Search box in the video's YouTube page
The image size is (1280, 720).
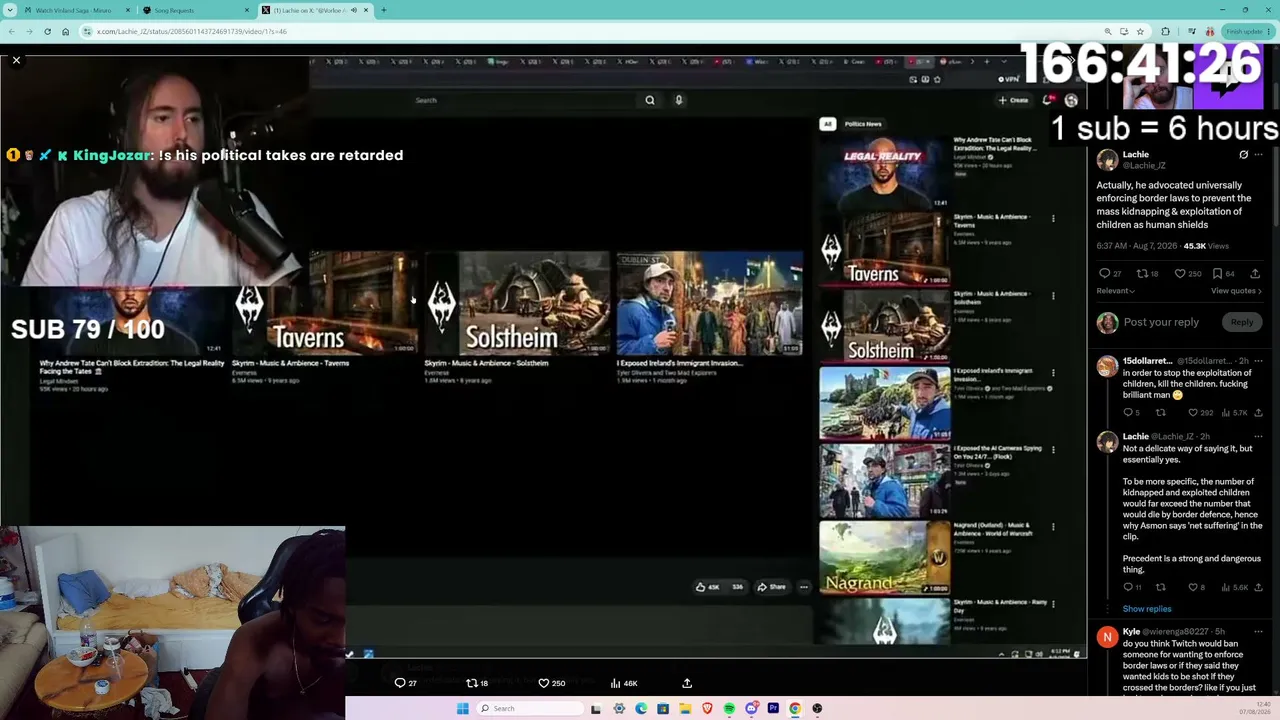tap(525, 100)
